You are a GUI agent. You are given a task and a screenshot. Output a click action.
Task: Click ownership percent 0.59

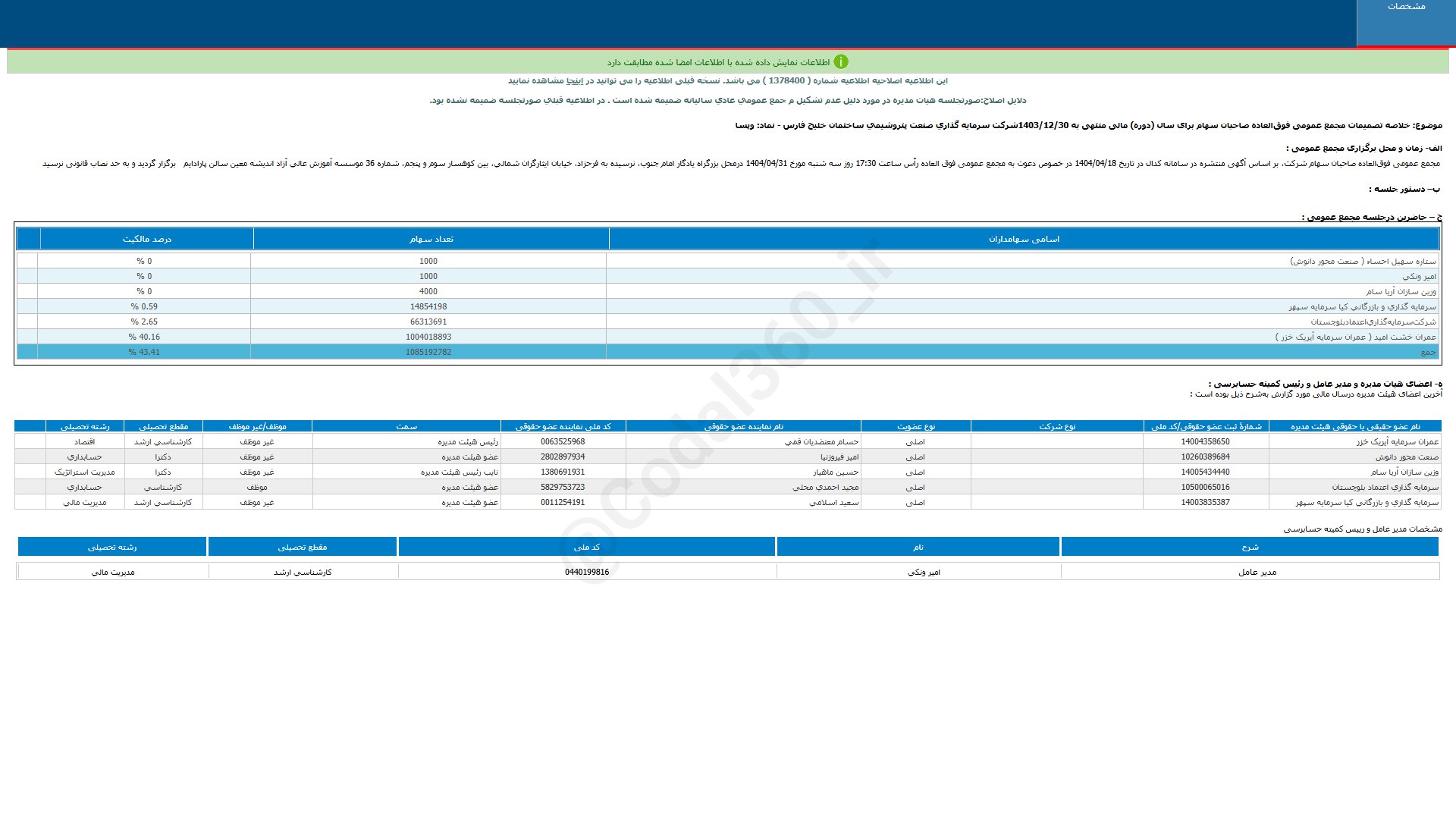click(x=144, y=306)
